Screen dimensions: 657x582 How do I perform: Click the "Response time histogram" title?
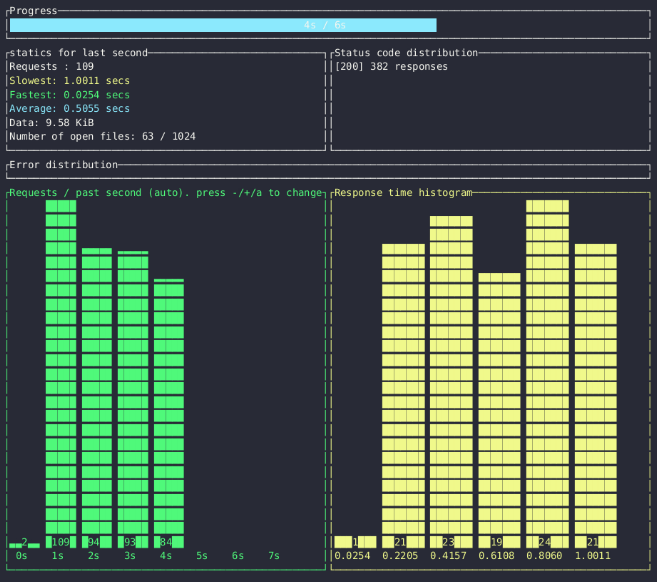point(403,193)
